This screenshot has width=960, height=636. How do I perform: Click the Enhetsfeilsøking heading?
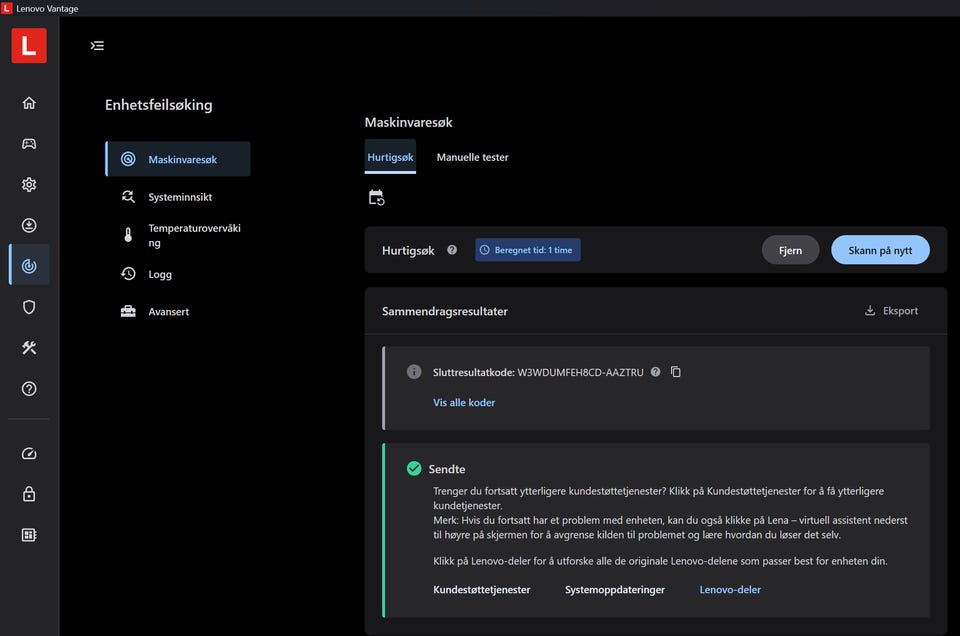tap(159, 105)
